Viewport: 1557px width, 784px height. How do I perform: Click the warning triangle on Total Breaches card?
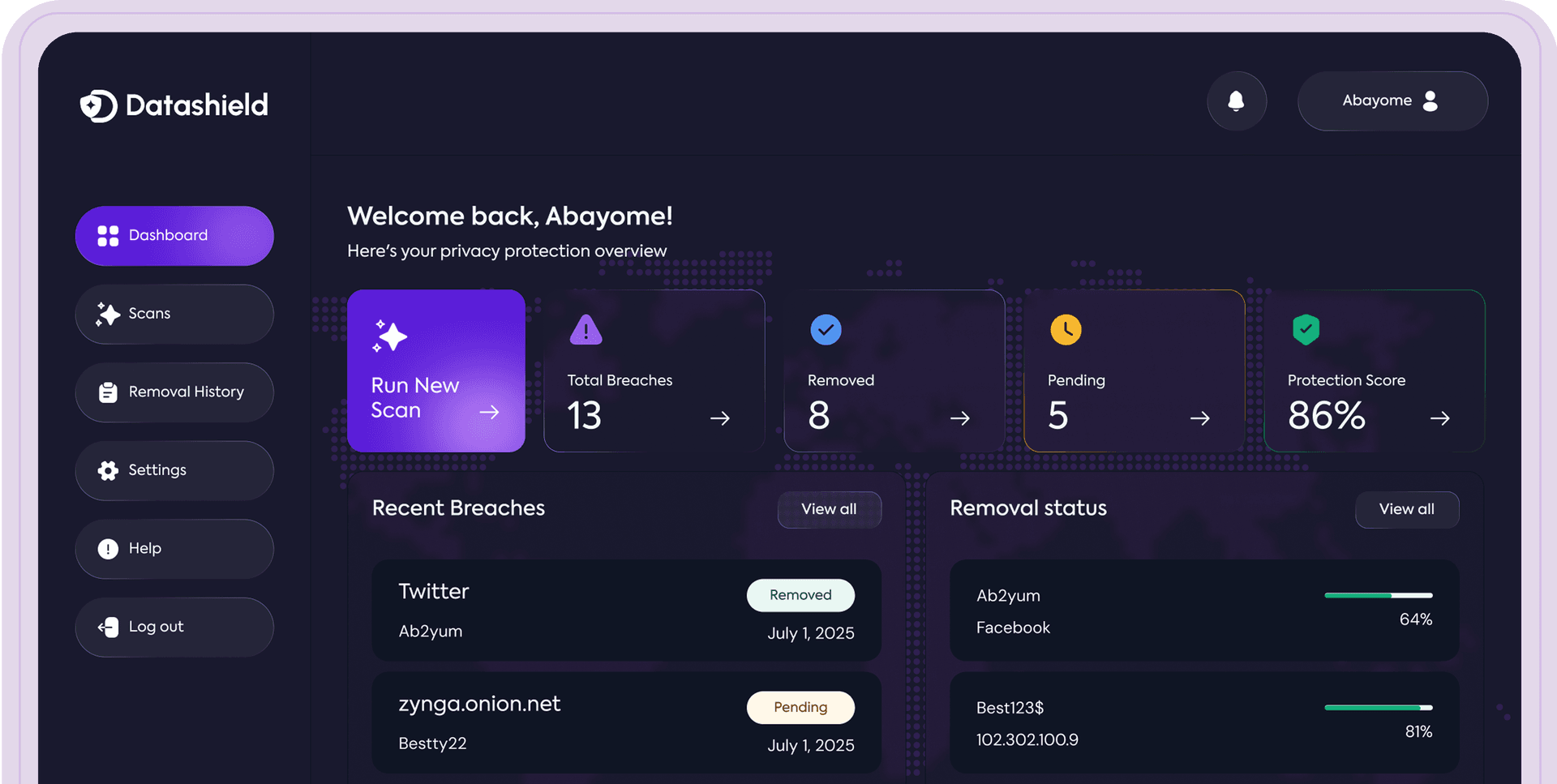click(585, 329)
